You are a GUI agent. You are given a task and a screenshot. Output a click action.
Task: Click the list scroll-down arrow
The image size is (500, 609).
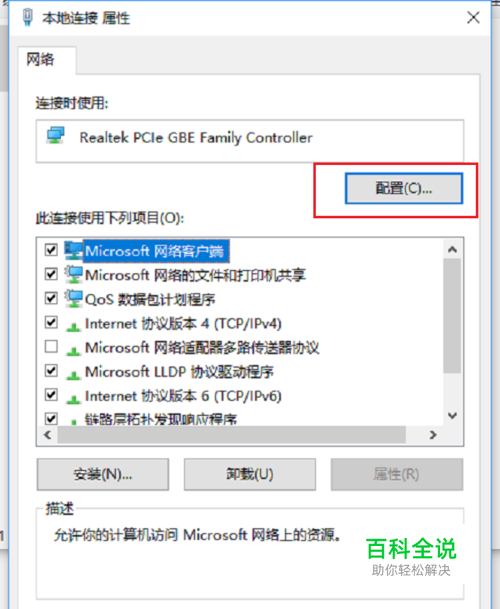[x=452, y=416]
